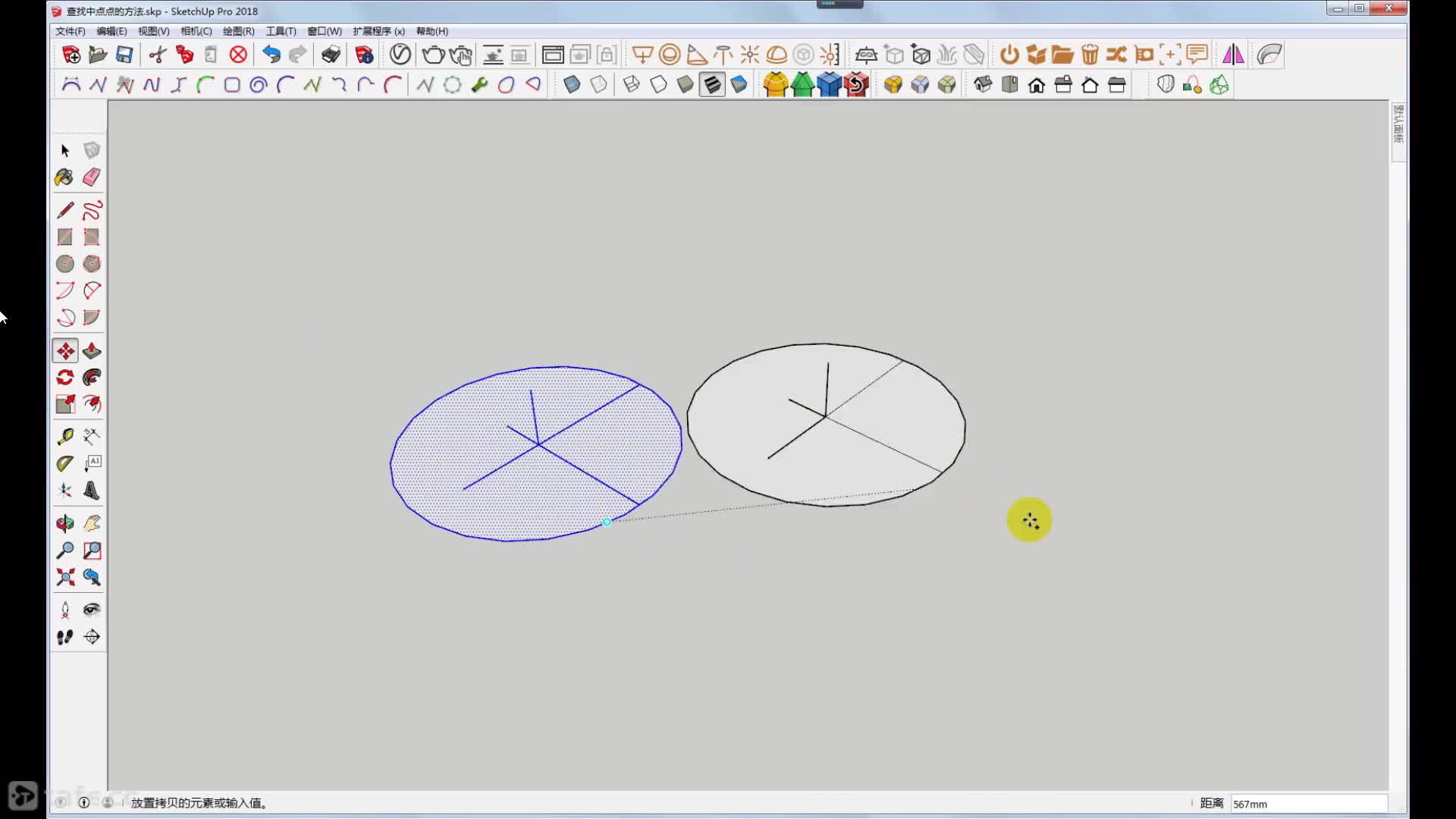Choose the Rotate tool

tap(65, 378)
